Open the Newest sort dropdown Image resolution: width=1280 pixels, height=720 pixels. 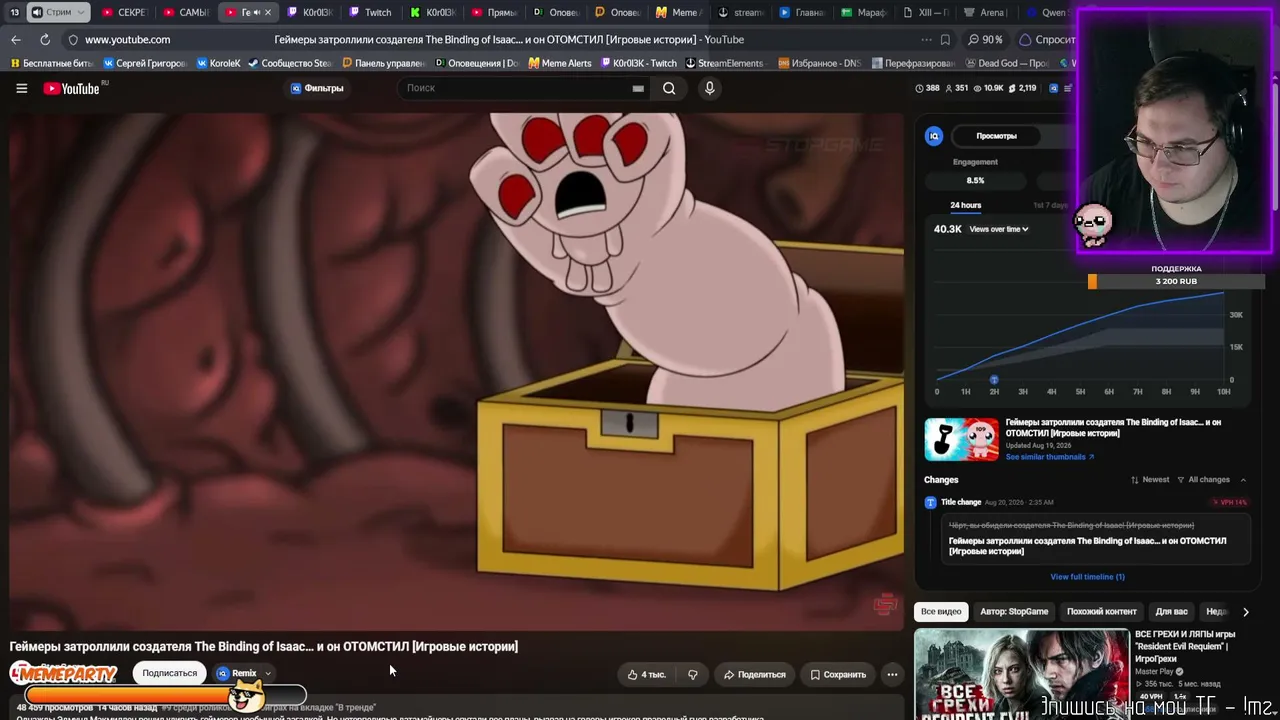[1150, 480]
